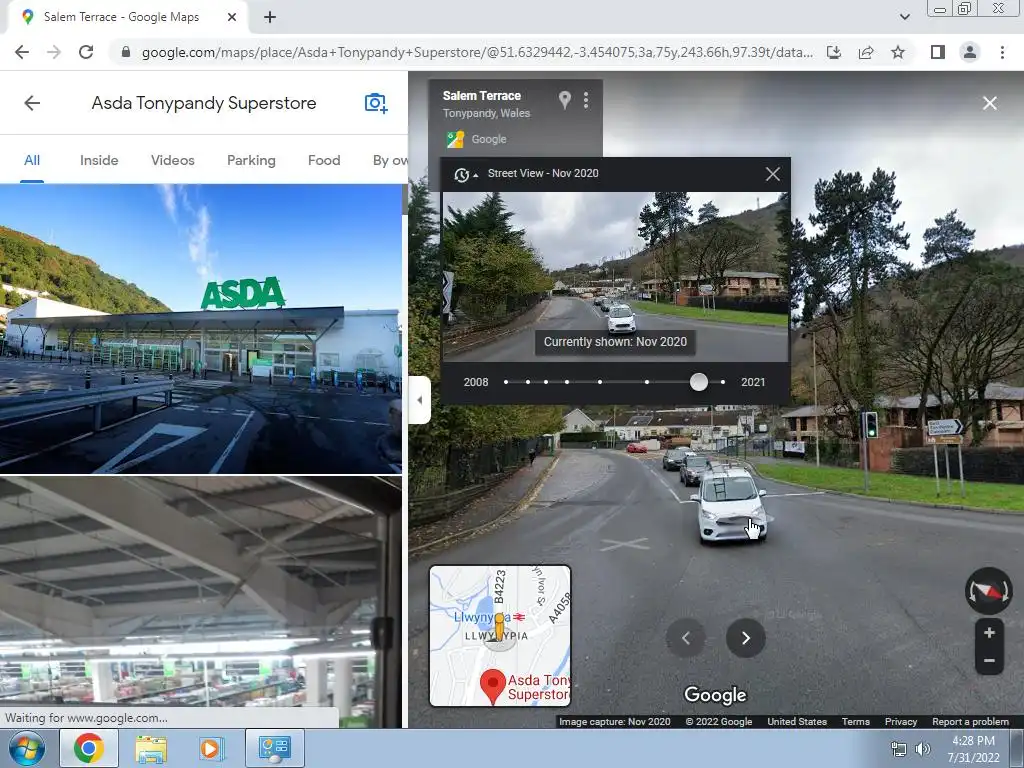Click the Image capture: Nov 2020 text
1024x768 pixels.
(x=615, y=722)
